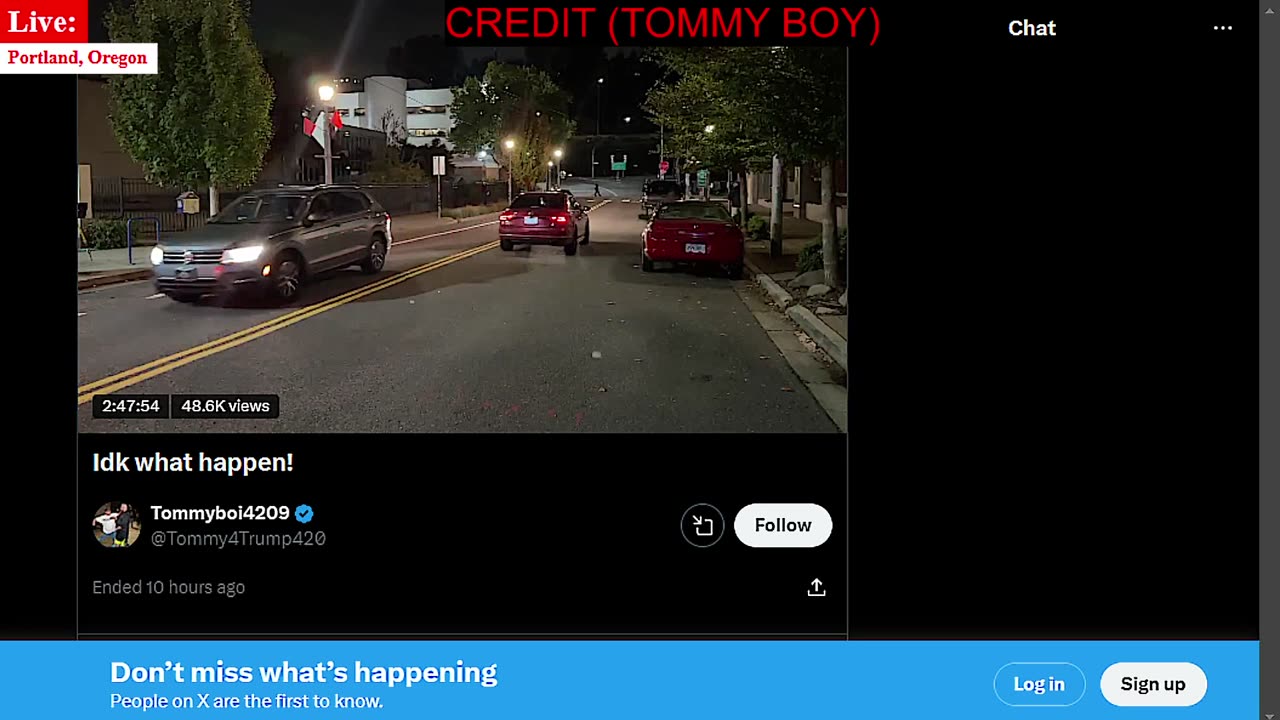
Task: Click the 'Don't miss what's happening' banner heading
Action: pyautogui.click(x=303, y=672)
